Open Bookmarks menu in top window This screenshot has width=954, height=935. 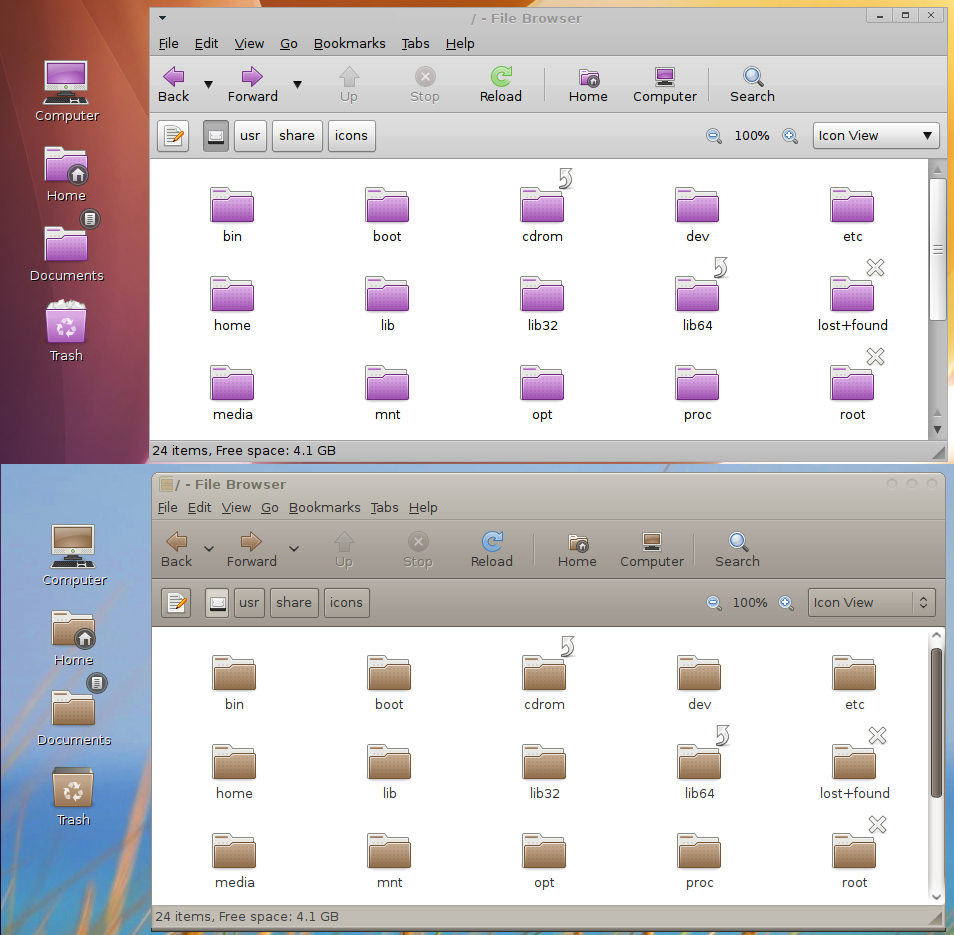(350, 44)
